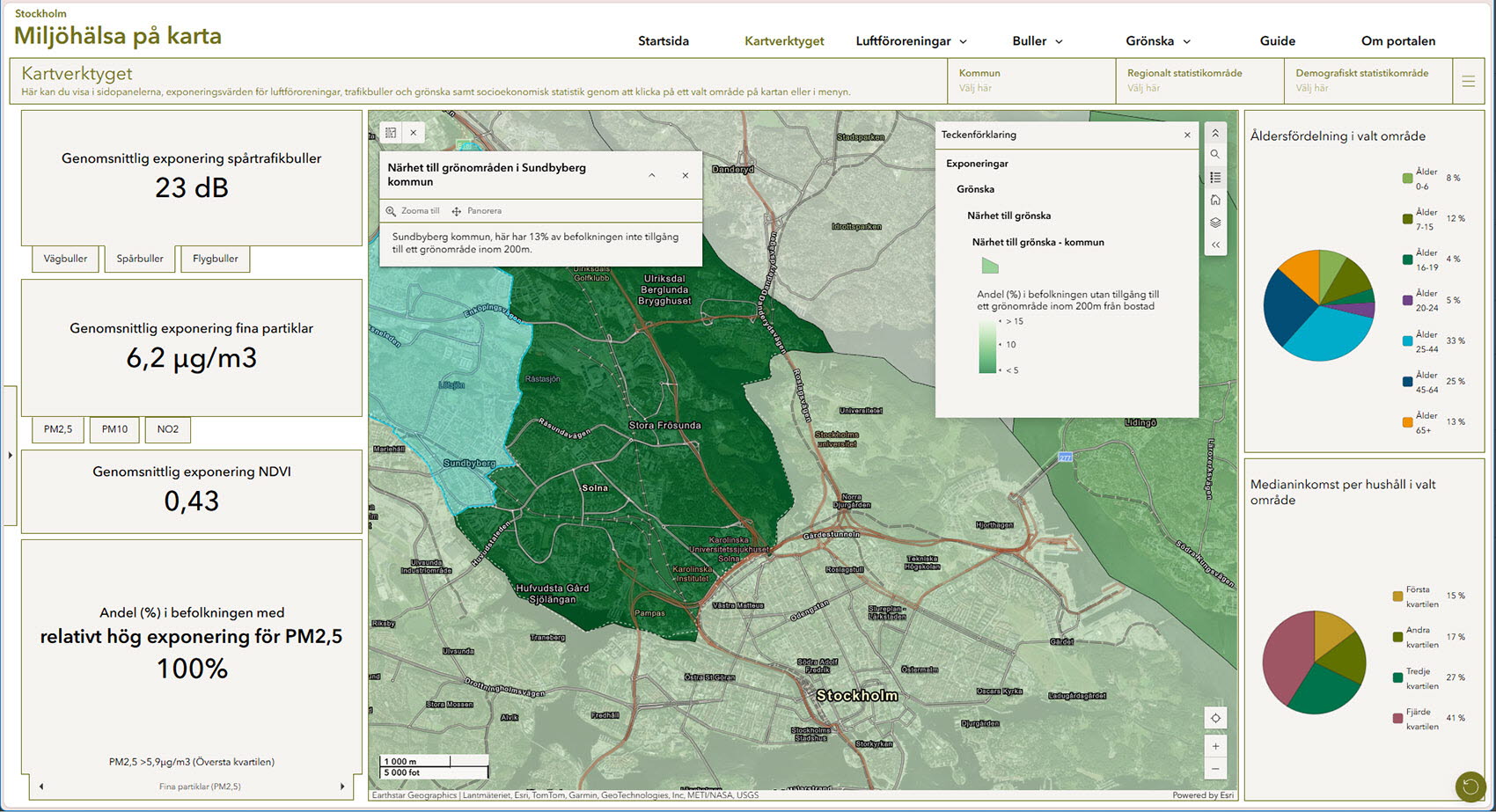Switch particle view to PM10
1496x812 pixels.
(x=114, y=429)
